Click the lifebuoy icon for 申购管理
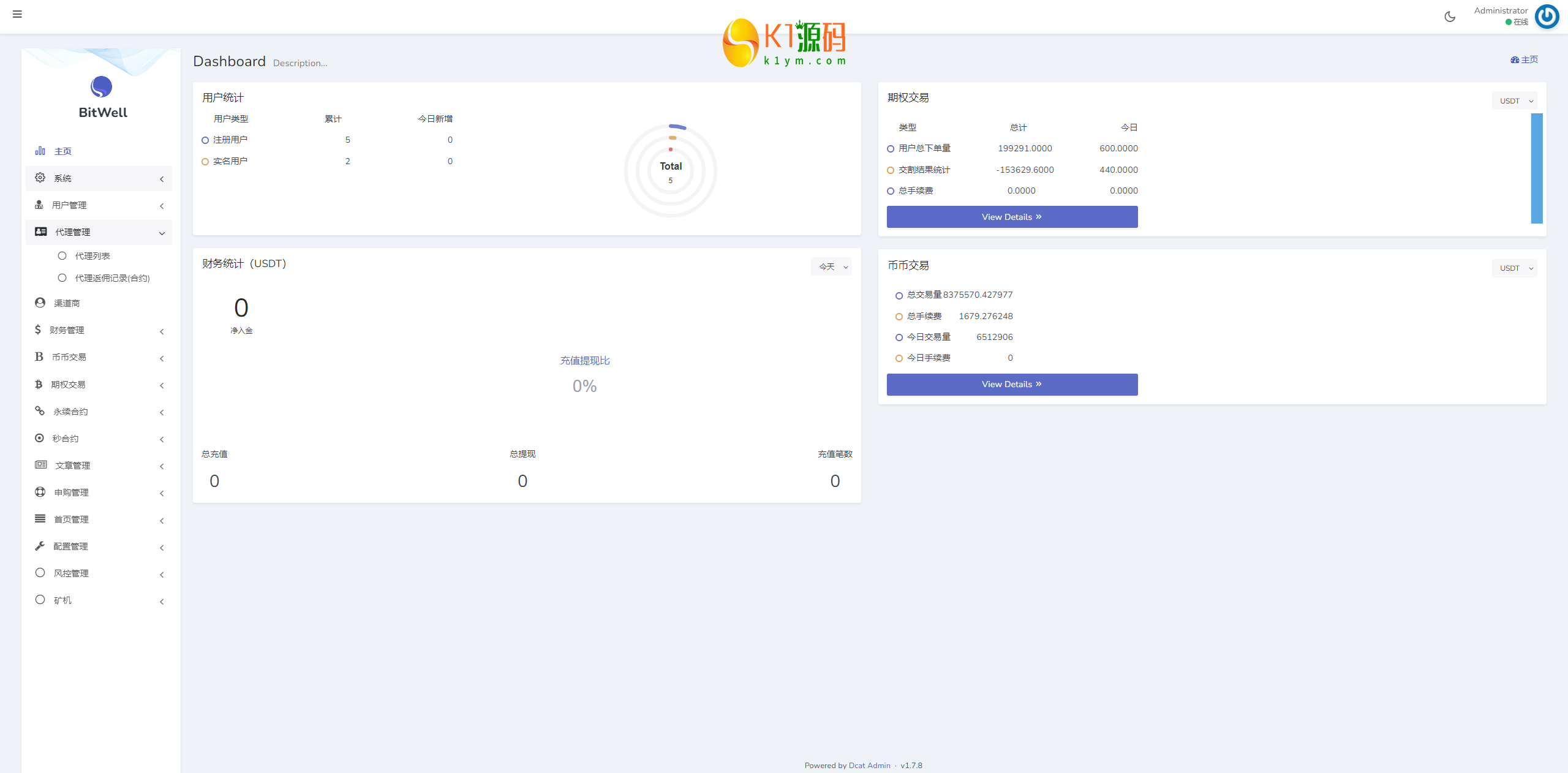This screenshot has height=773, width=1568. click(40, 492)
